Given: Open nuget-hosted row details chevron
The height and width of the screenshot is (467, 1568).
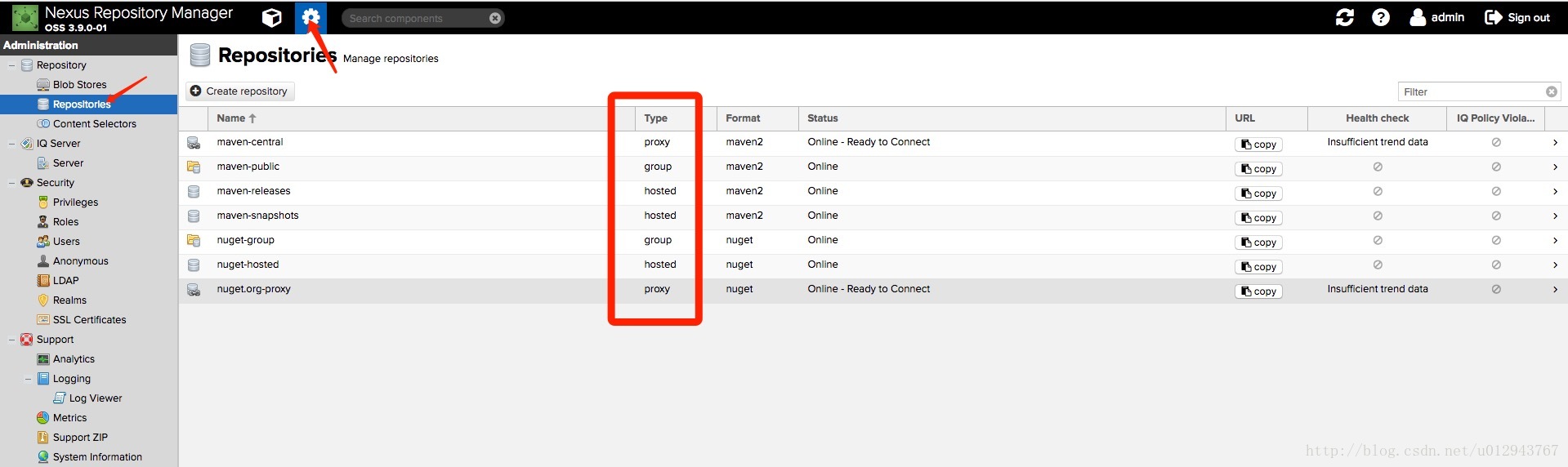Looking at the screenshot, I should 1555,265.
